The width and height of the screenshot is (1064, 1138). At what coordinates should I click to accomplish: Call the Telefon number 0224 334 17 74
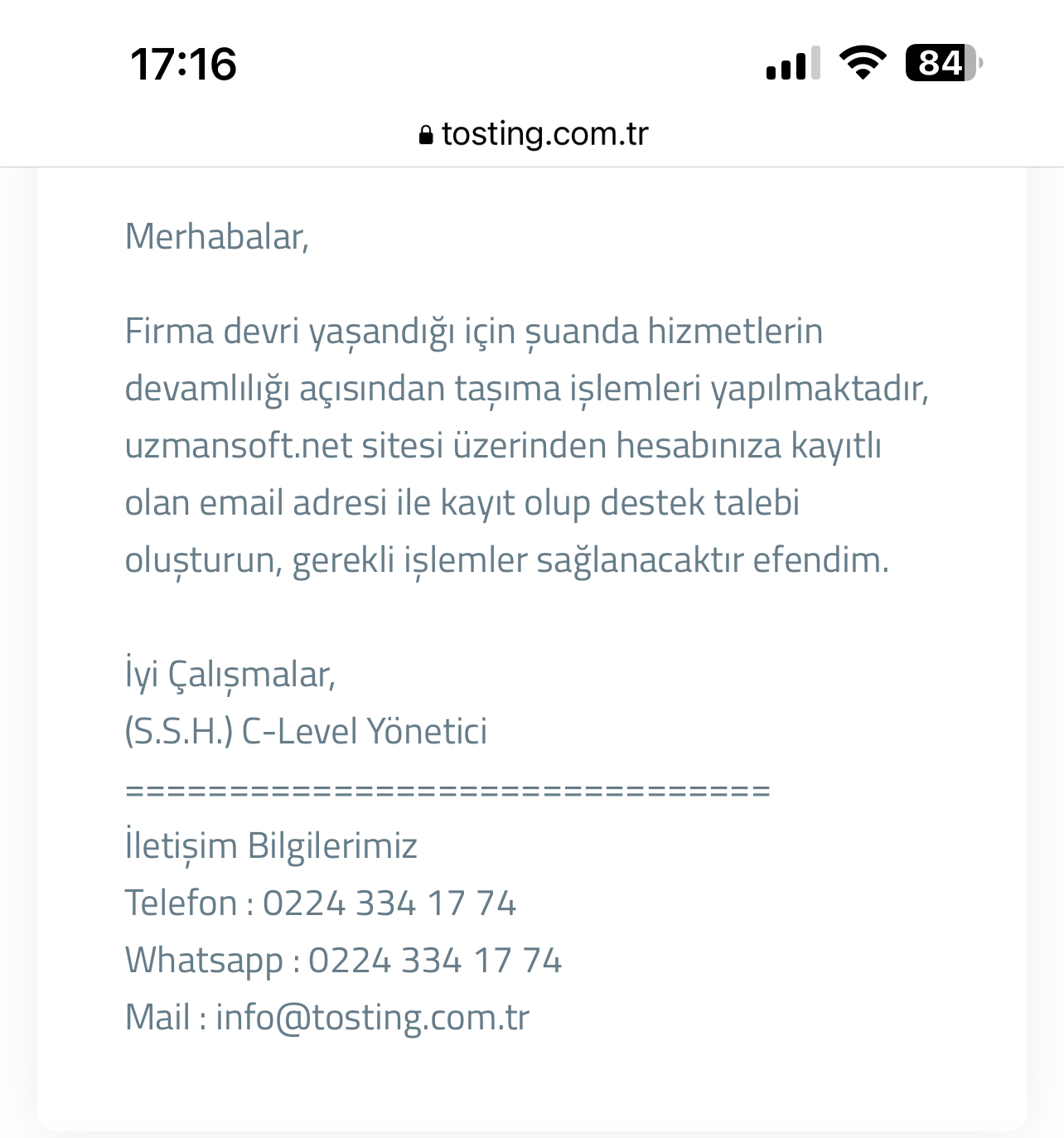click(389, 903)
